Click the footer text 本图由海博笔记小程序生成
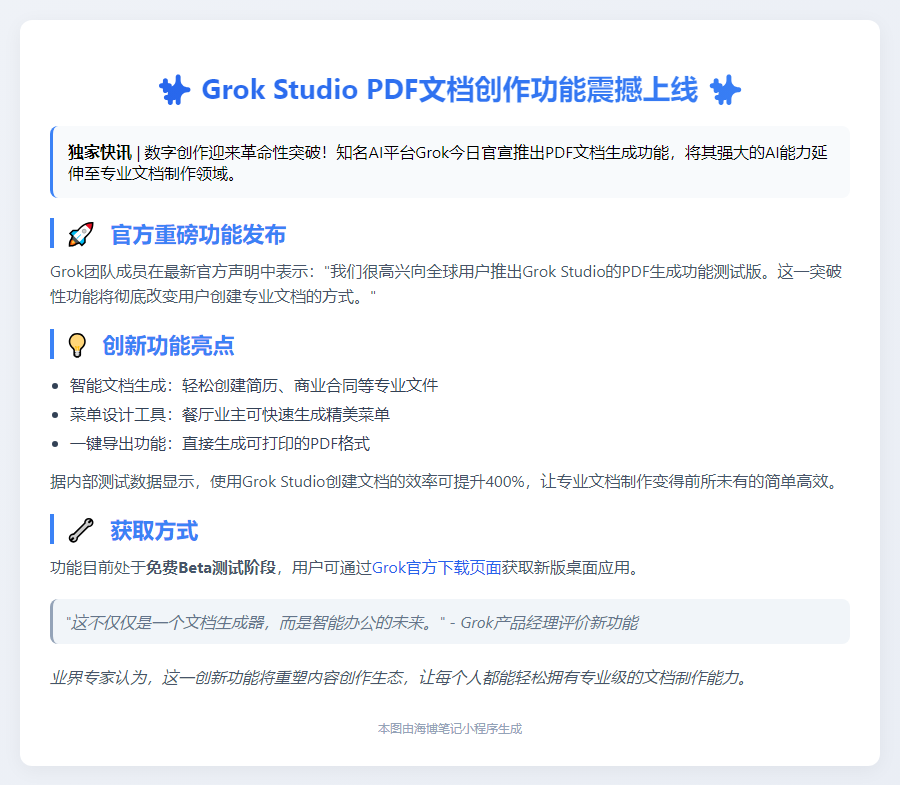The width and height of the screenshot is (900, 785). tap(450, 729)
